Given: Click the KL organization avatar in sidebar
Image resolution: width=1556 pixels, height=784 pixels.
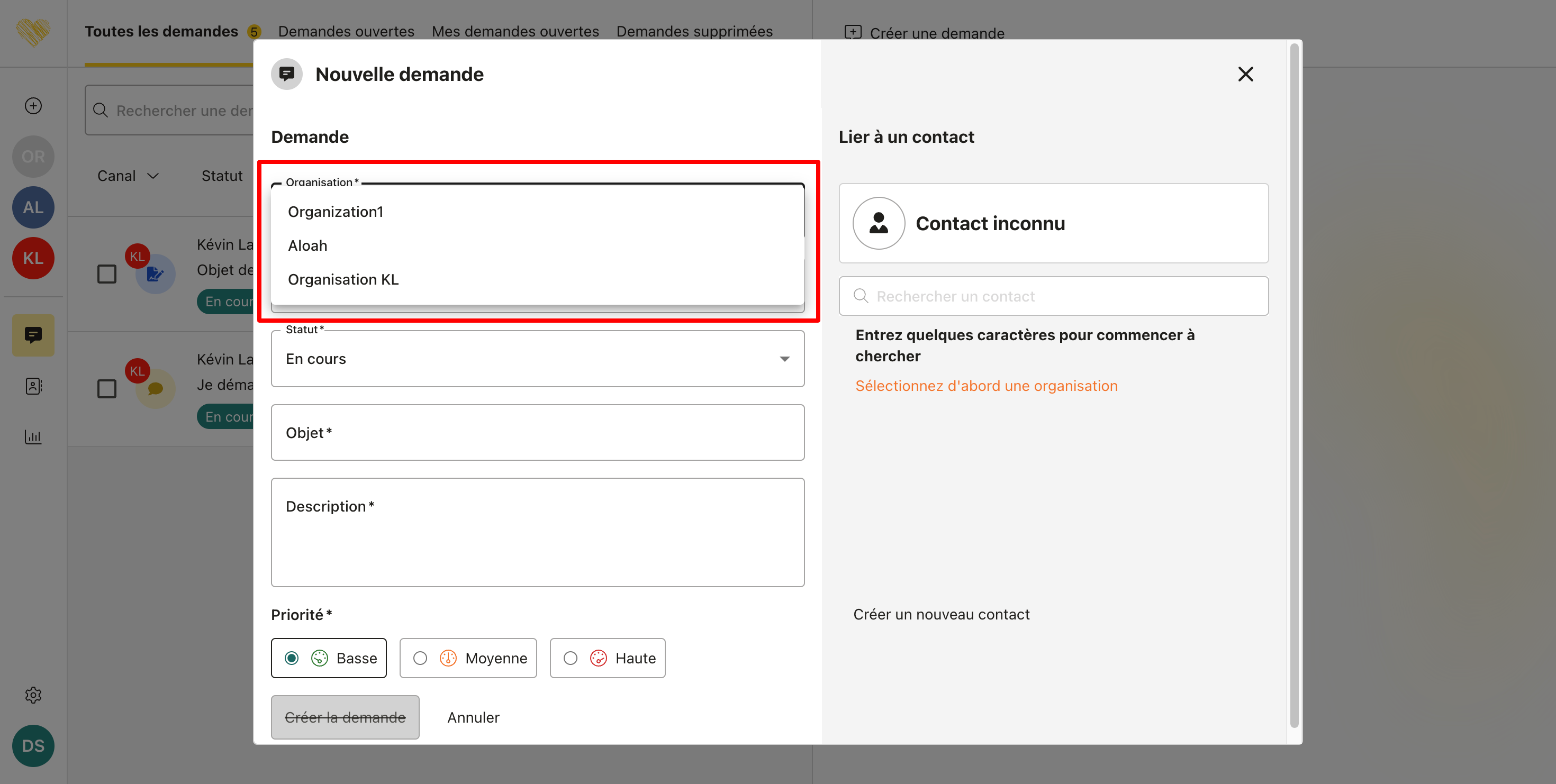Looking at the screenshot, I should tap(33, 258).
